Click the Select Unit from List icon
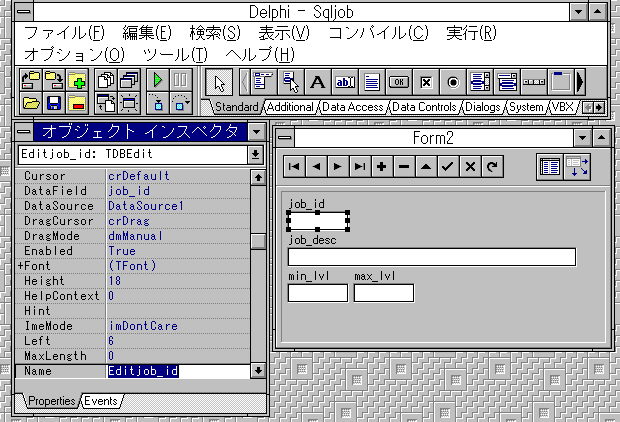This screenshot has width=620, height=422. 106,81
